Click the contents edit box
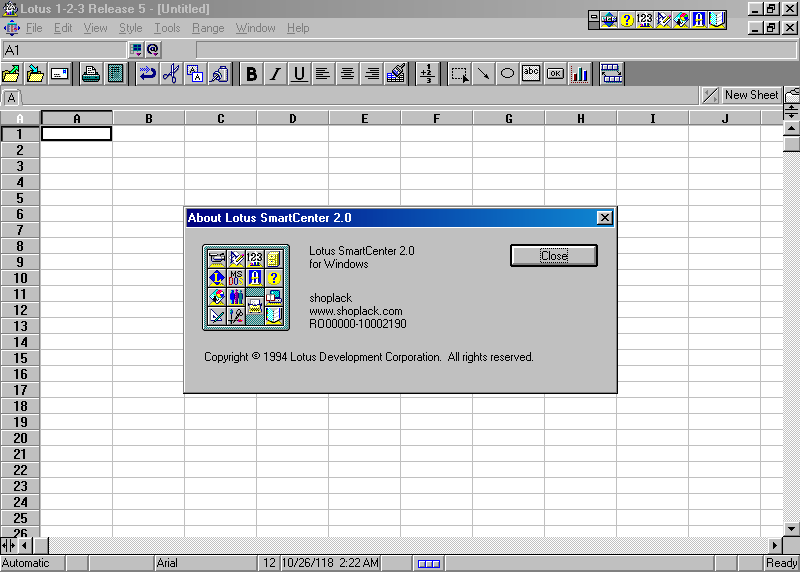This screenshot has width=800, height=572. [x=496, y=50]
